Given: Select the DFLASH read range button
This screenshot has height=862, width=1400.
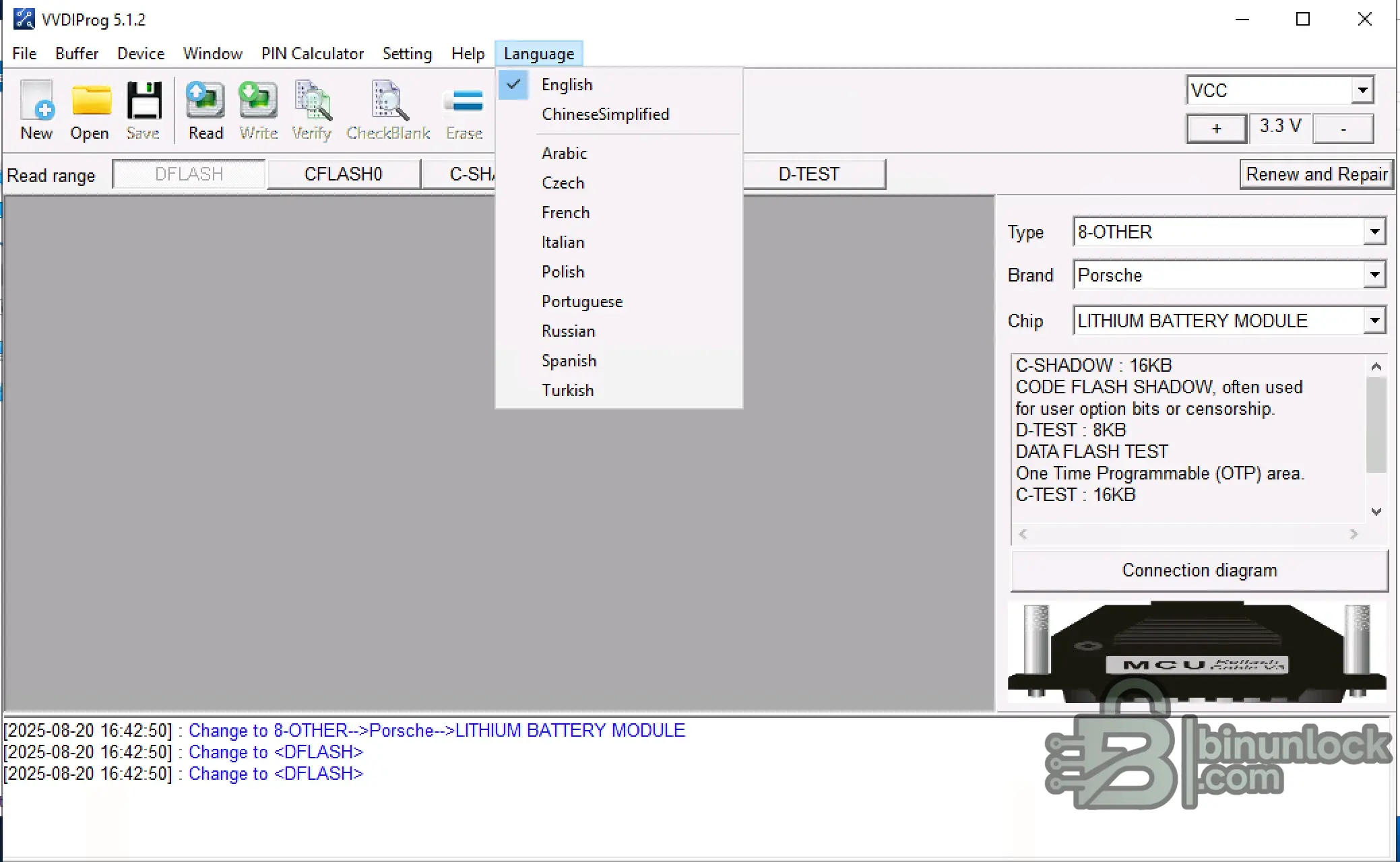Looking at the screenshot, I should (x=189, y=174).
